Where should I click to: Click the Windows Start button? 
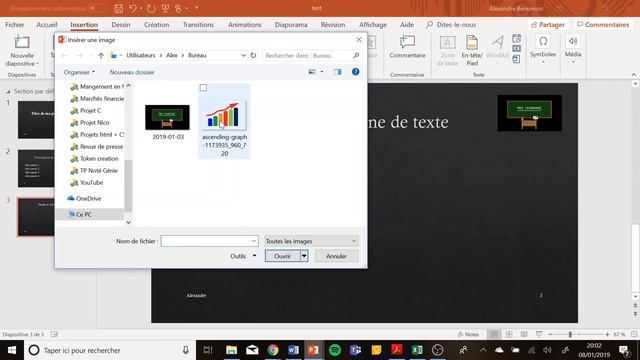[11, 350]
